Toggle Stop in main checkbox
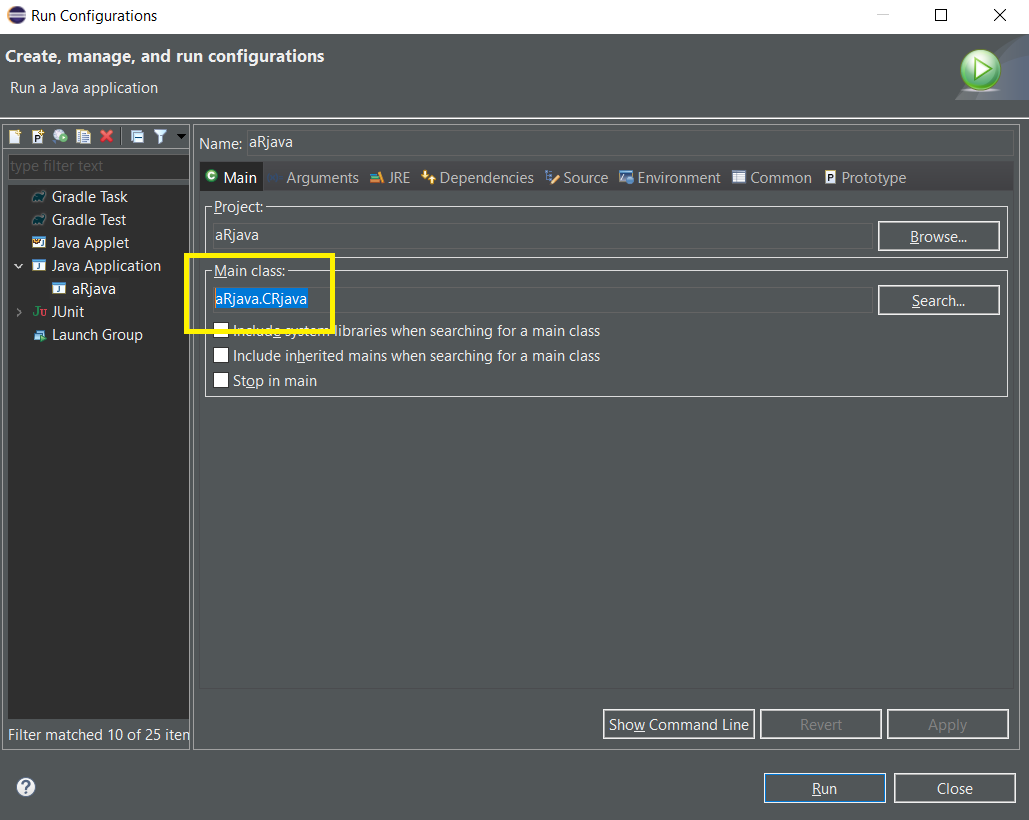The width and height of the screenshot is (1029, 820). click(221, 380)
